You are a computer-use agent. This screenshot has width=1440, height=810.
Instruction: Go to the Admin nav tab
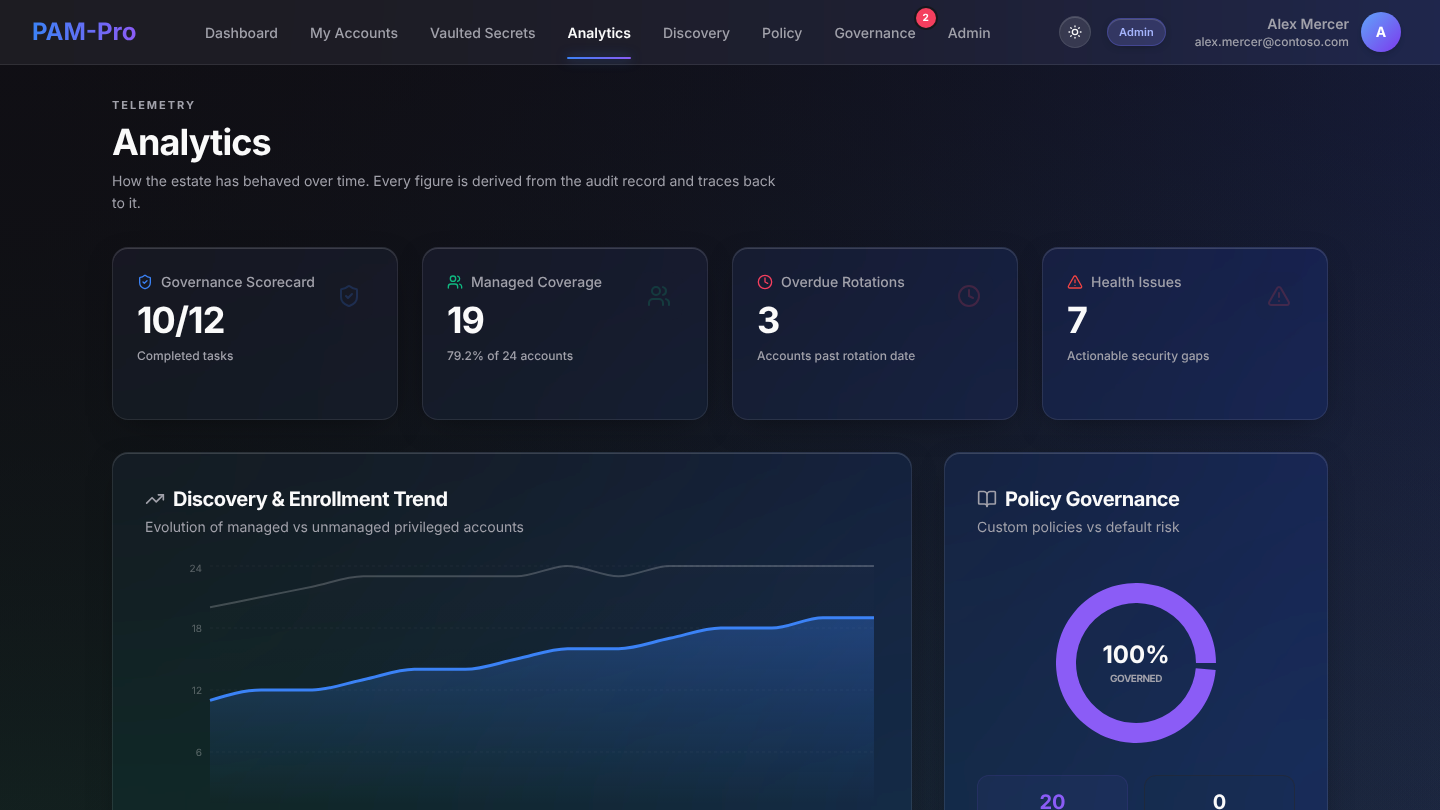(969, 33)
